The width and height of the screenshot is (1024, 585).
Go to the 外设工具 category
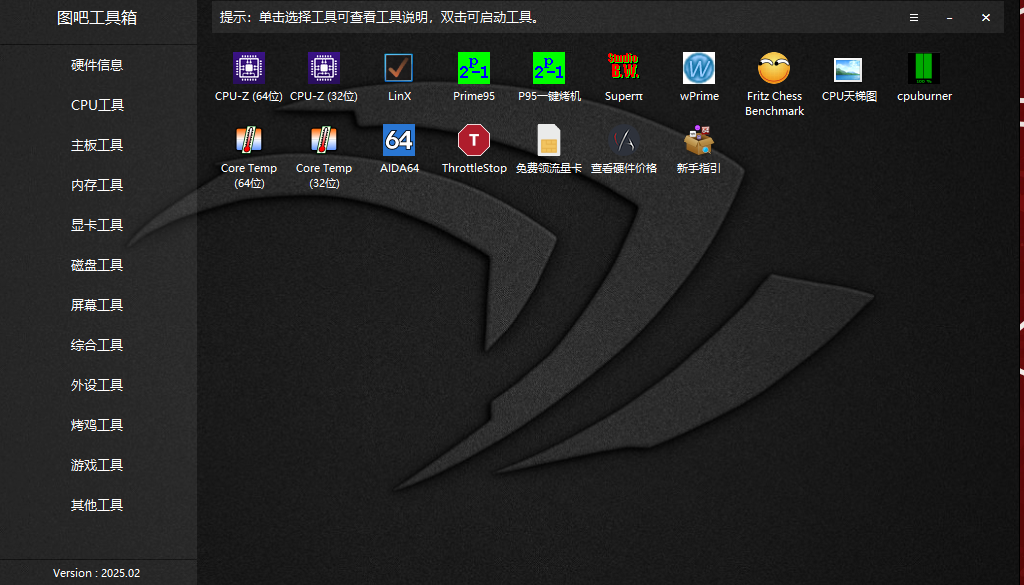pos(97,385)
